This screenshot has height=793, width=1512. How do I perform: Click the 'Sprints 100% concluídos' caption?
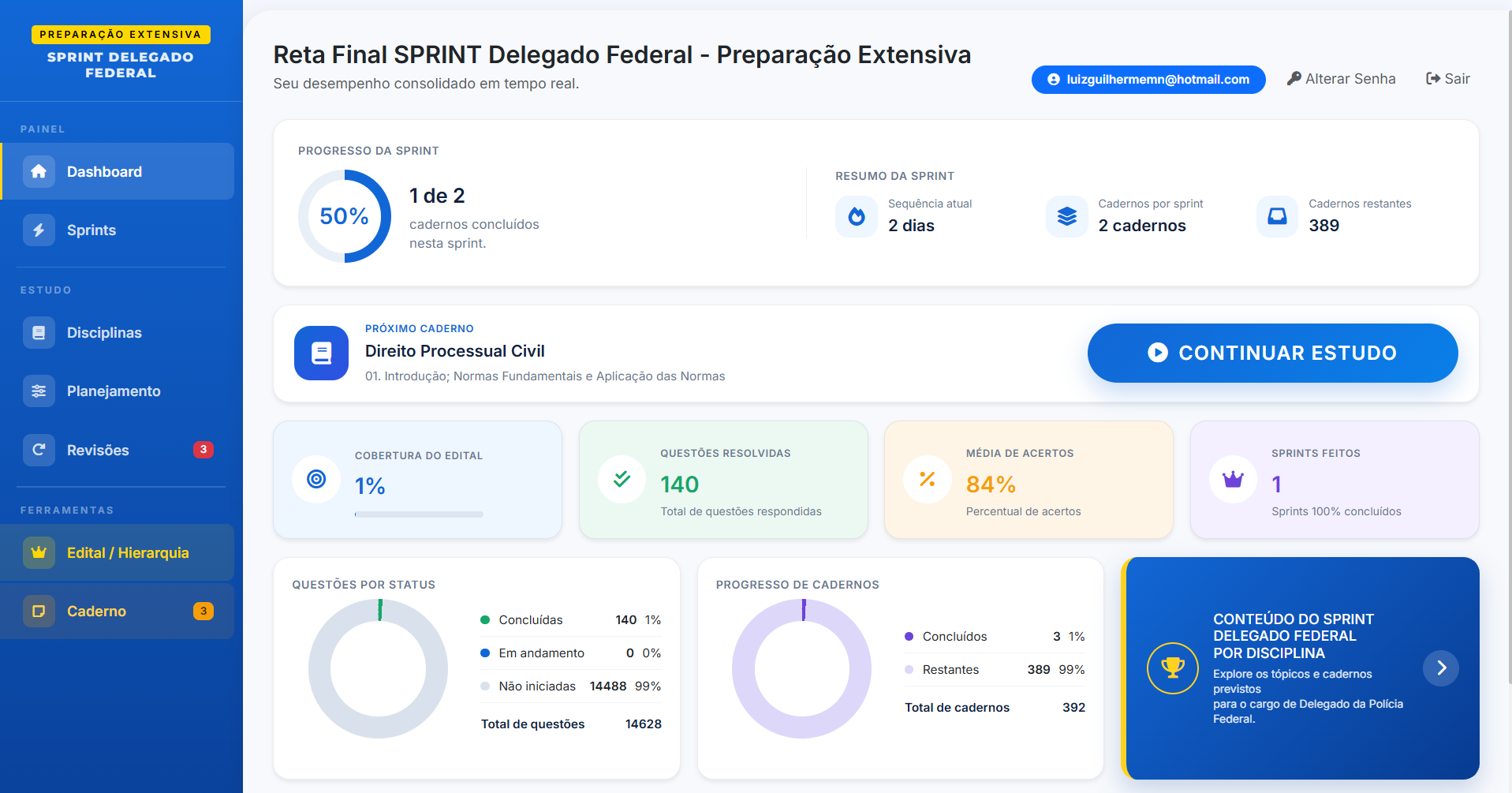(x=1336, y=511)
